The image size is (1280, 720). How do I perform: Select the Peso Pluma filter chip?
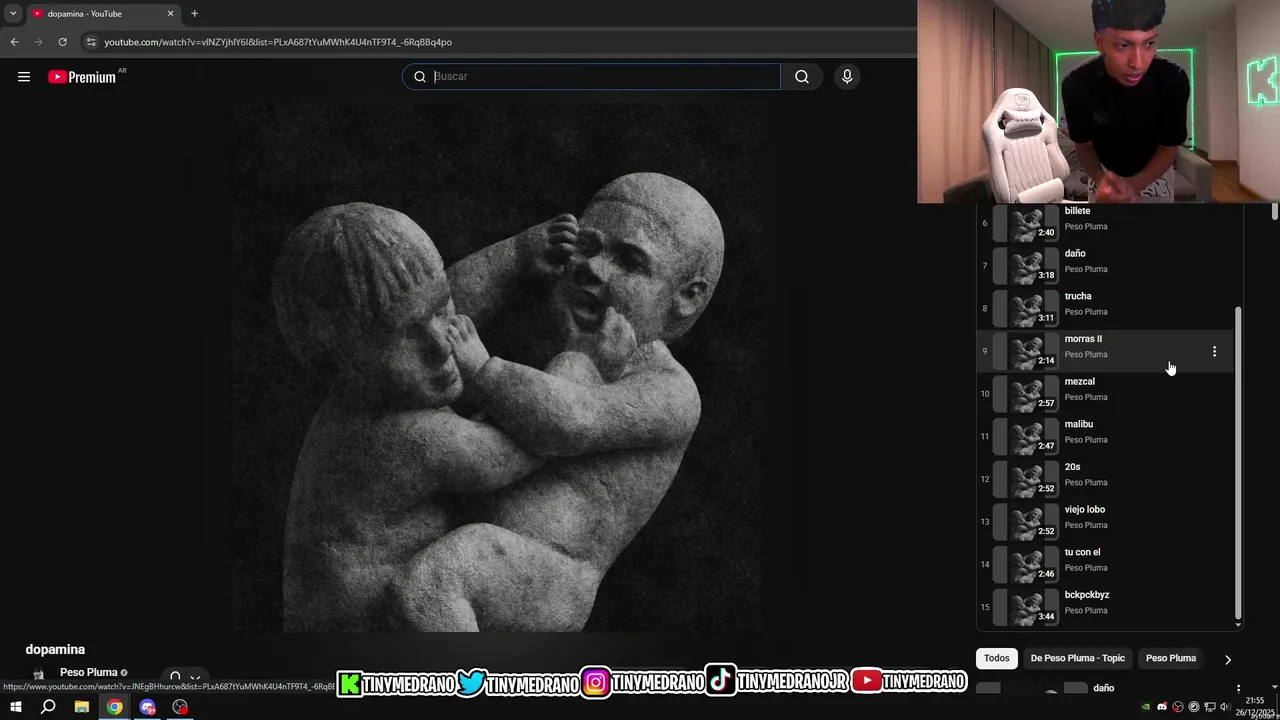[x=1170, y=658]
